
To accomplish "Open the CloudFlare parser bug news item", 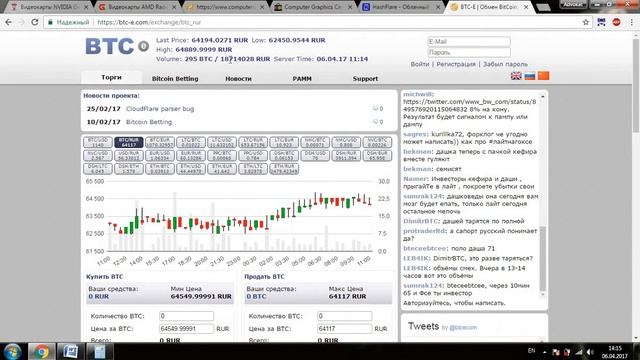I will click(160, 109).
